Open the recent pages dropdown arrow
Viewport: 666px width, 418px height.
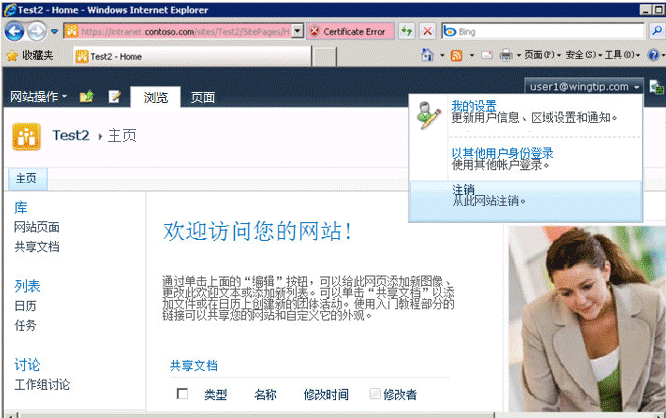[x=54, y=31]
